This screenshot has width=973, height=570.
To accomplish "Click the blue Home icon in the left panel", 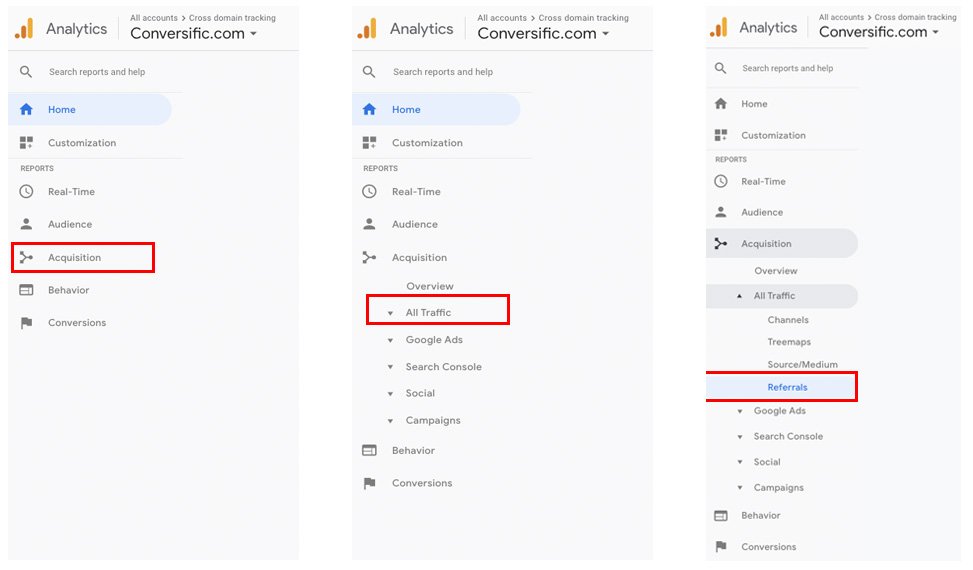I will [x=26, y=110].
